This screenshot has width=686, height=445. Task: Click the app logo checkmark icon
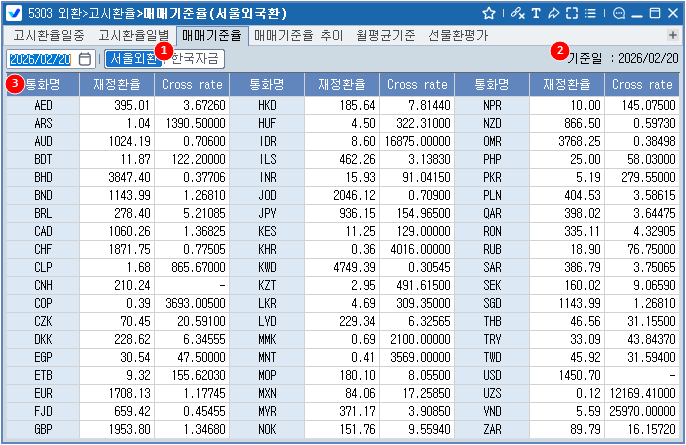14,14
